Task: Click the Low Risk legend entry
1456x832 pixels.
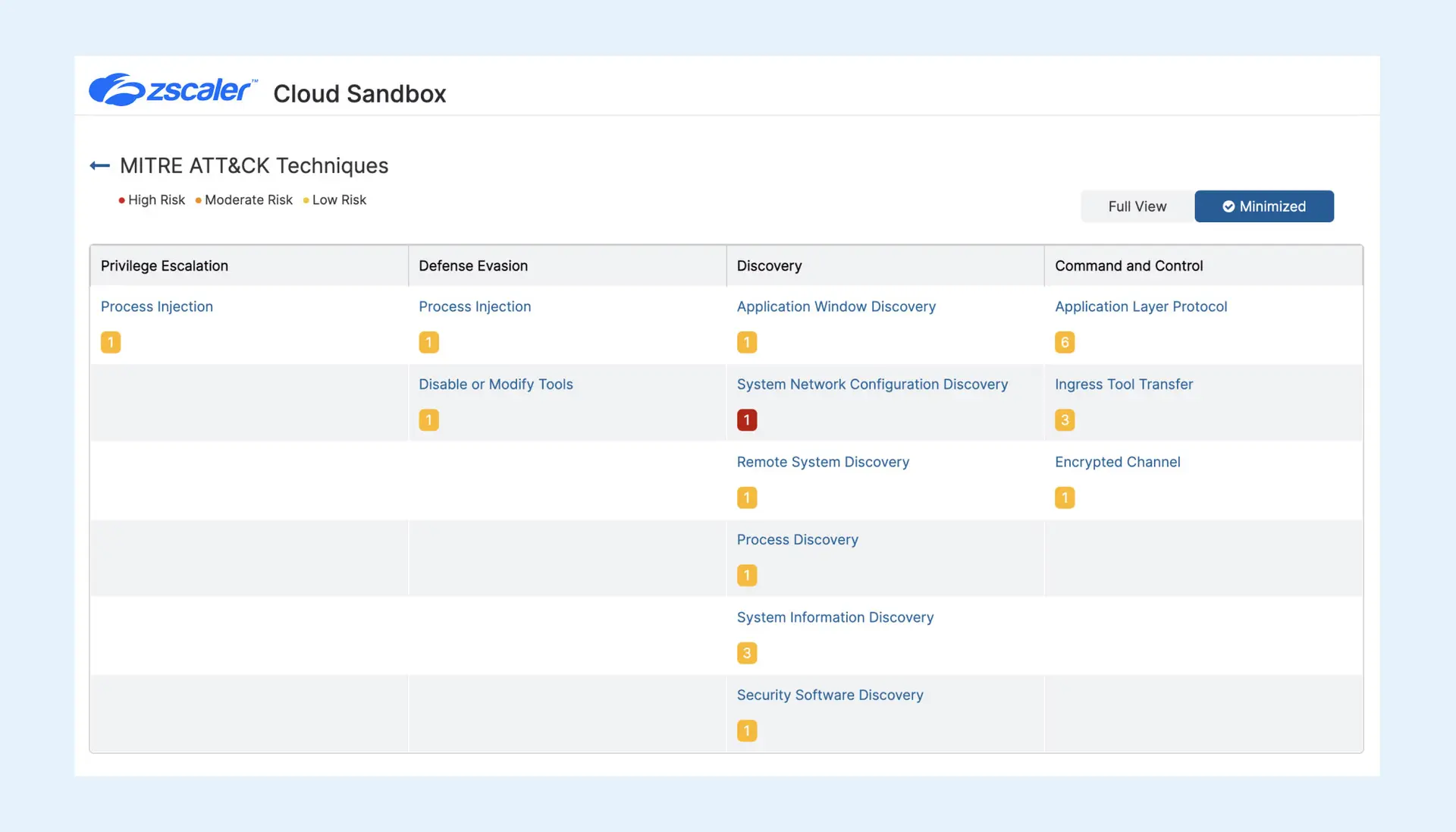Action: [334, 200]
